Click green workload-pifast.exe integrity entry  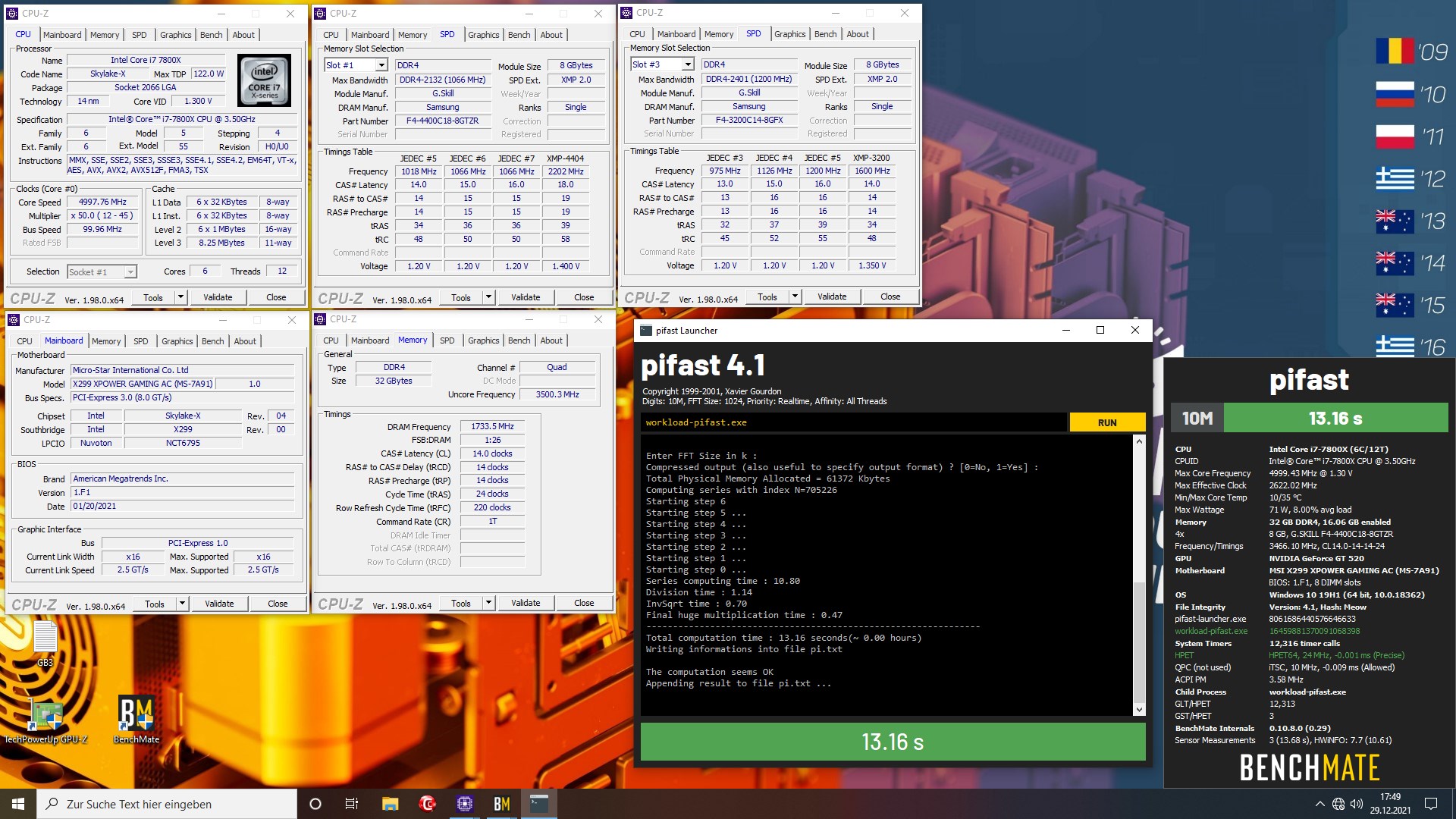click(x=1211, y=631)
